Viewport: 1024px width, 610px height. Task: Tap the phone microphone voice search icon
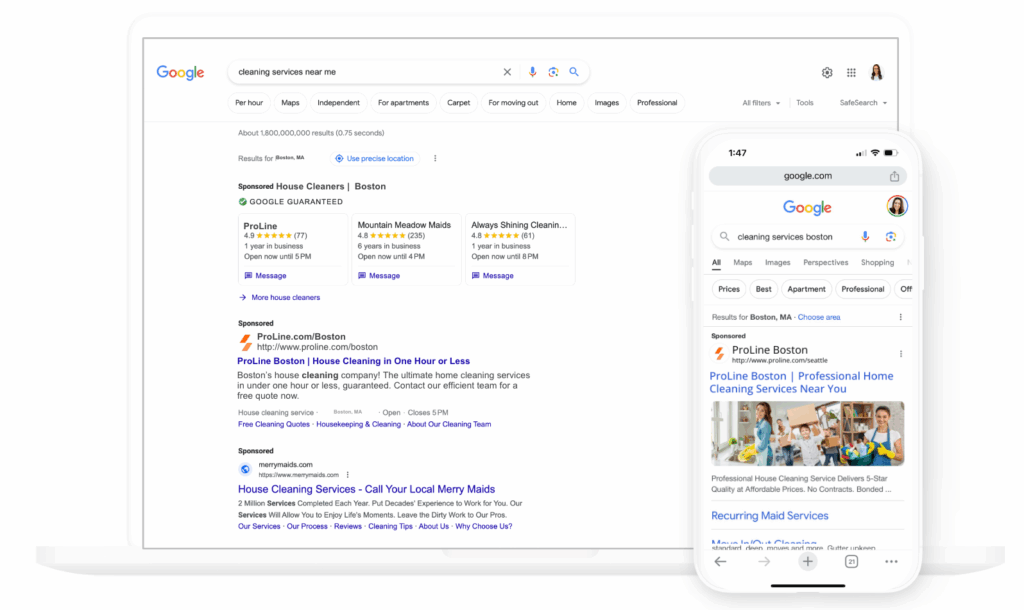click(x=865, y=236)
